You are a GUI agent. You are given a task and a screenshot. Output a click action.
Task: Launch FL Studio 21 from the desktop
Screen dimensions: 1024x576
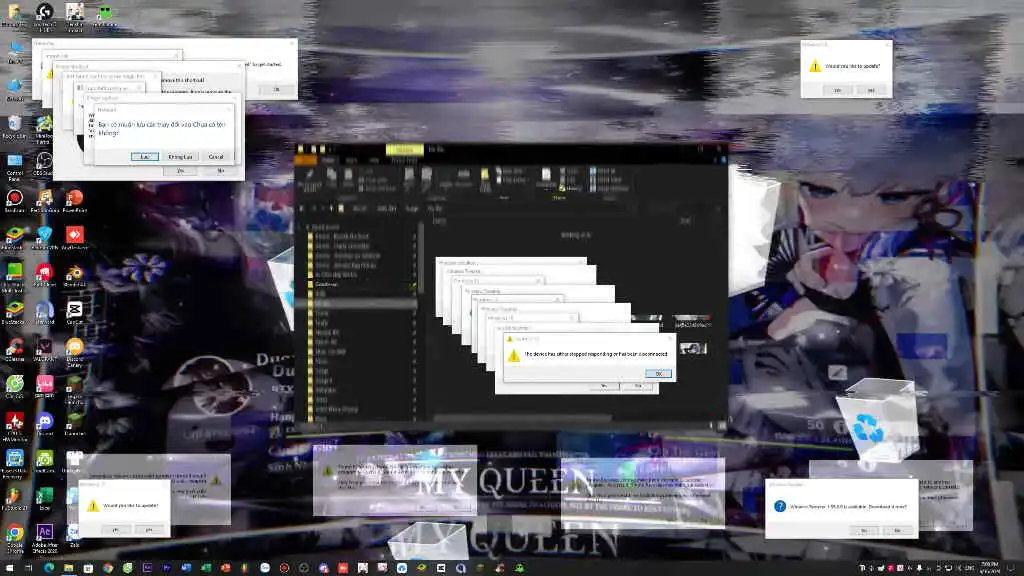tap(14, 498)
